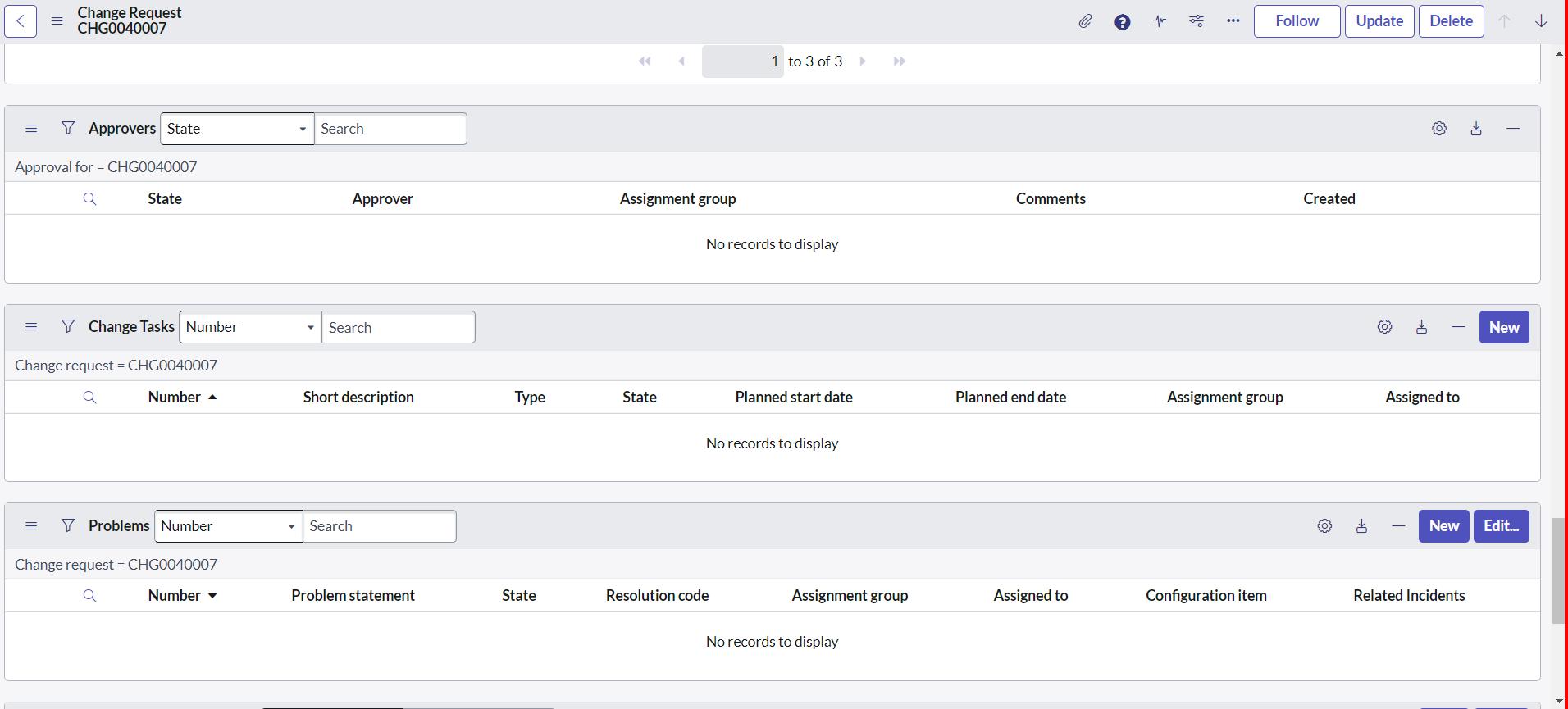Click the Delete button
The height and width of the screenshot is (709, 1568).
coord(1451,21)
